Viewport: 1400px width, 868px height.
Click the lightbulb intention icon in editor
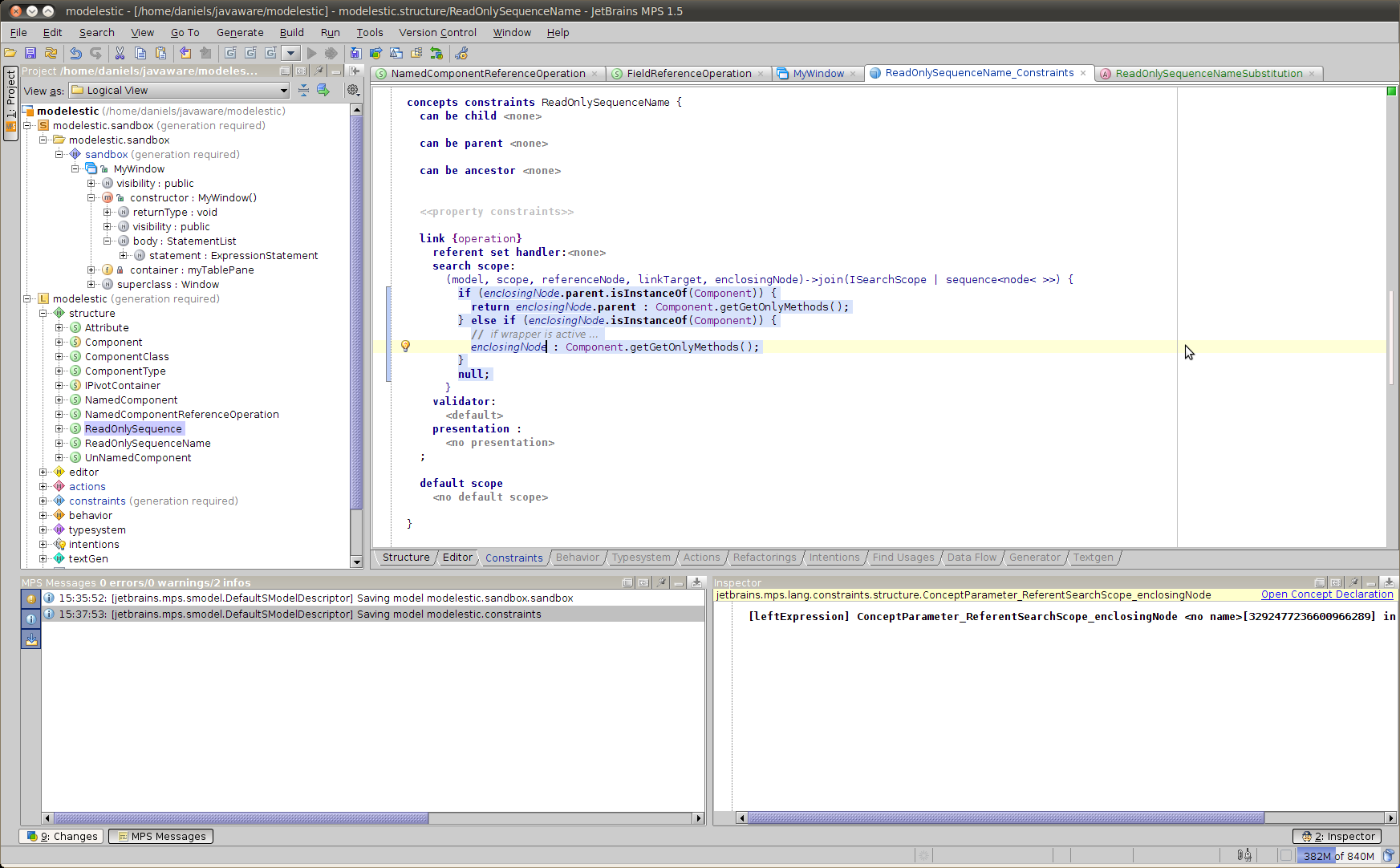[x=405, y=347]
